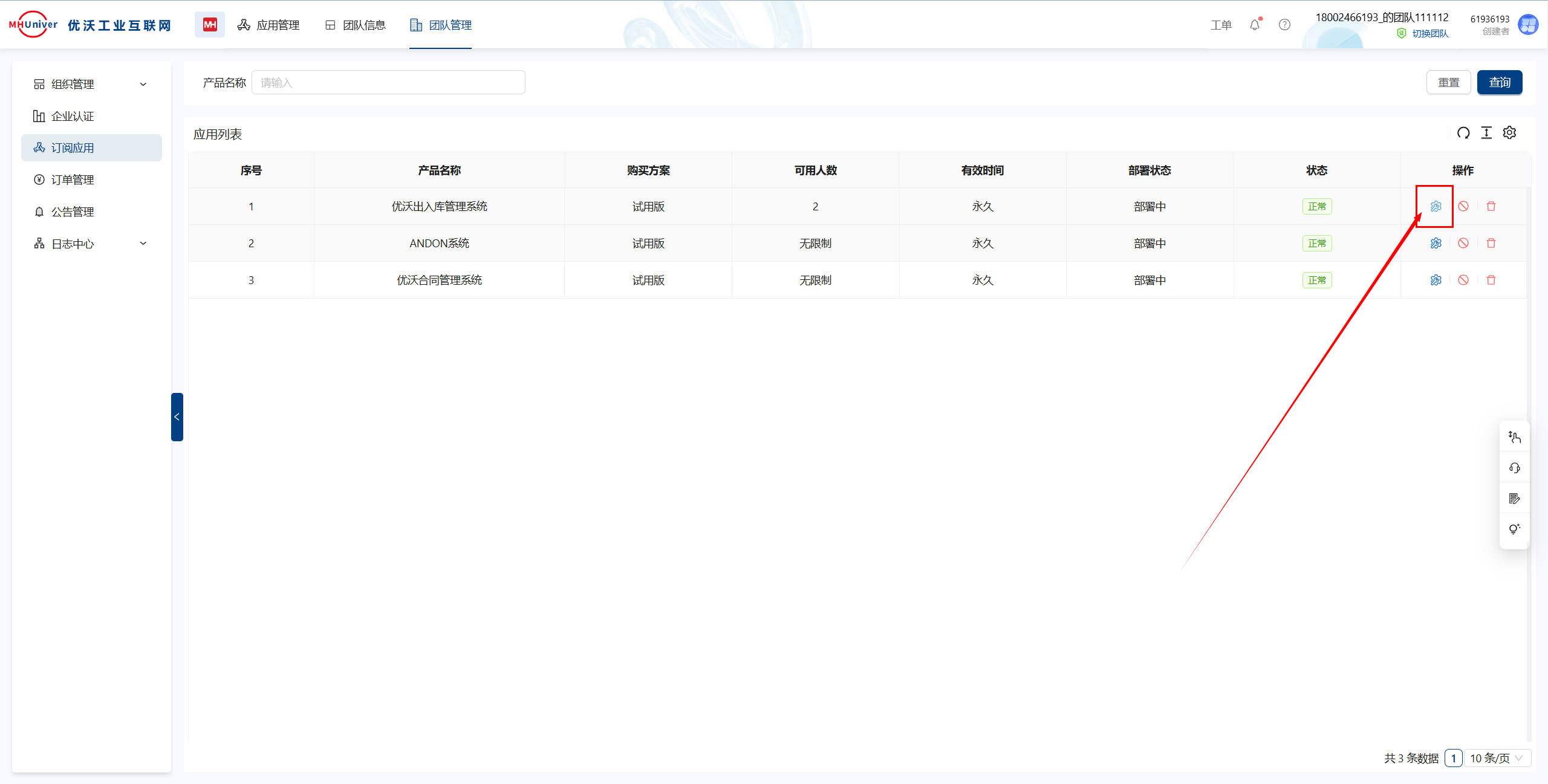This screenshot has height=784, width=1548.
Task: Open the notification bell
Action: click(x=1255, y=25)
